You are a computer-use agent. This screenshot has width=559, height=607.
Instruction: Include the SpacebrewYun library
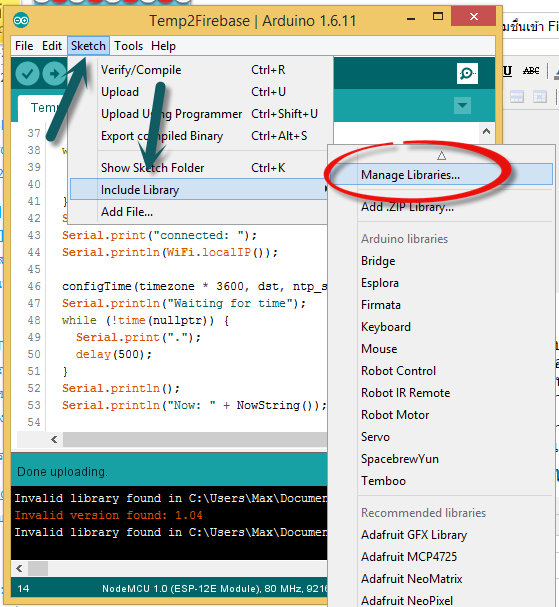coord(442,460)
